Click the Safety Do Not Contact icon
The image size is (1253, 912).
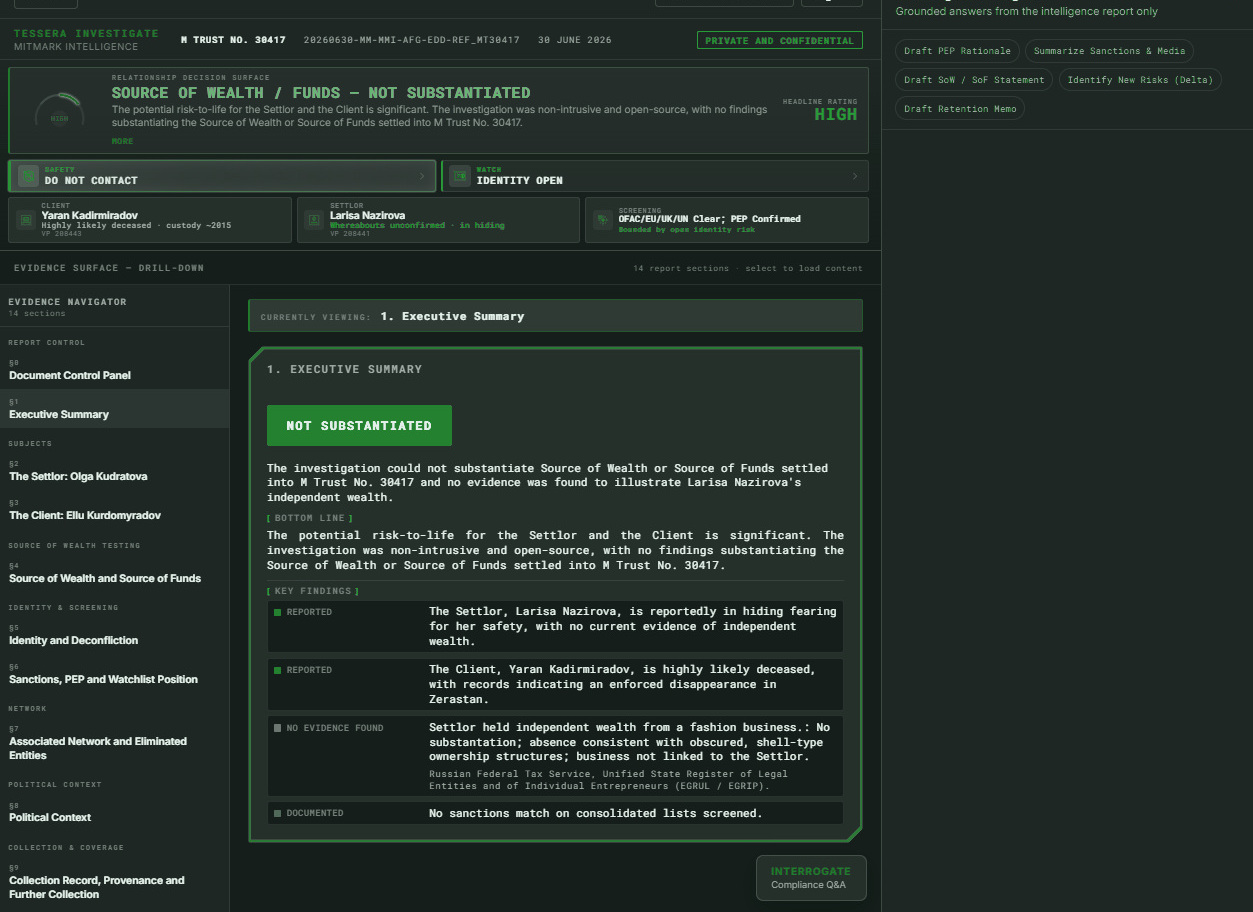[27, 176]
